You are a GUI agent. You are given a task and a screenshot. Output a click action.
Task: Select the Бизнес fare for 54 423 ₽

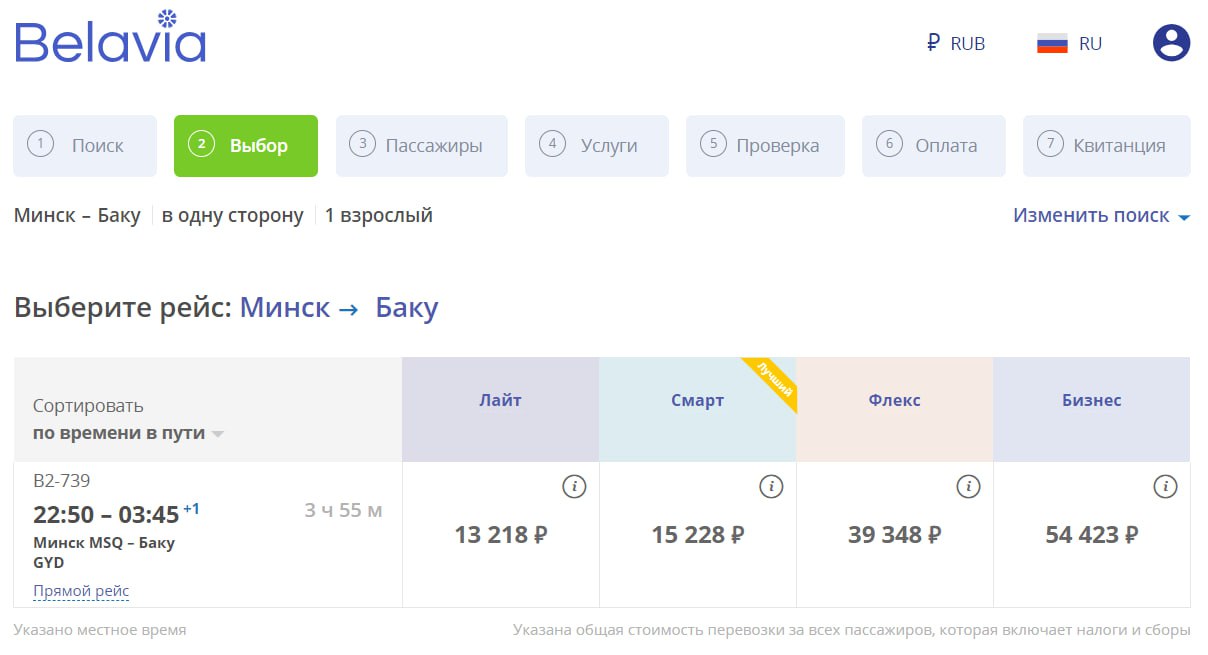tap(1091, 535)
